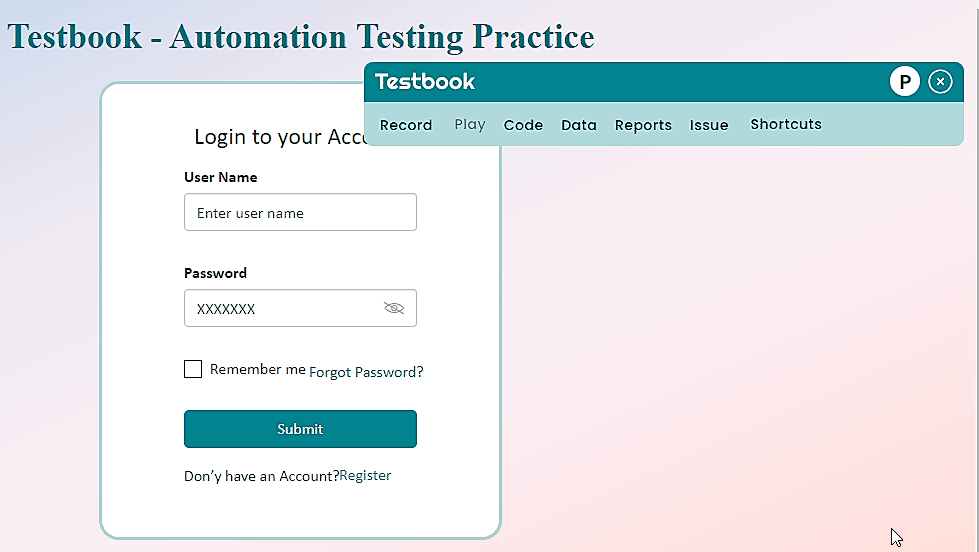Open the Code tab
979x552 pixels.
523,125
